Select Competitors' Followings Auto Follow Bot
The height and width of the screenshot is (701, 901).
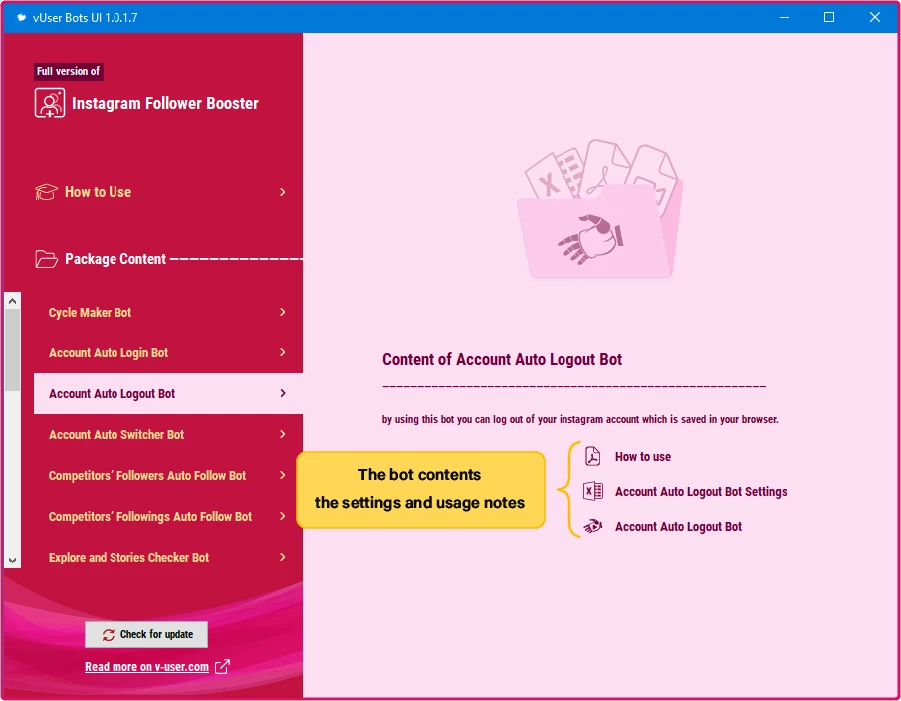click(x=168, y=516)
